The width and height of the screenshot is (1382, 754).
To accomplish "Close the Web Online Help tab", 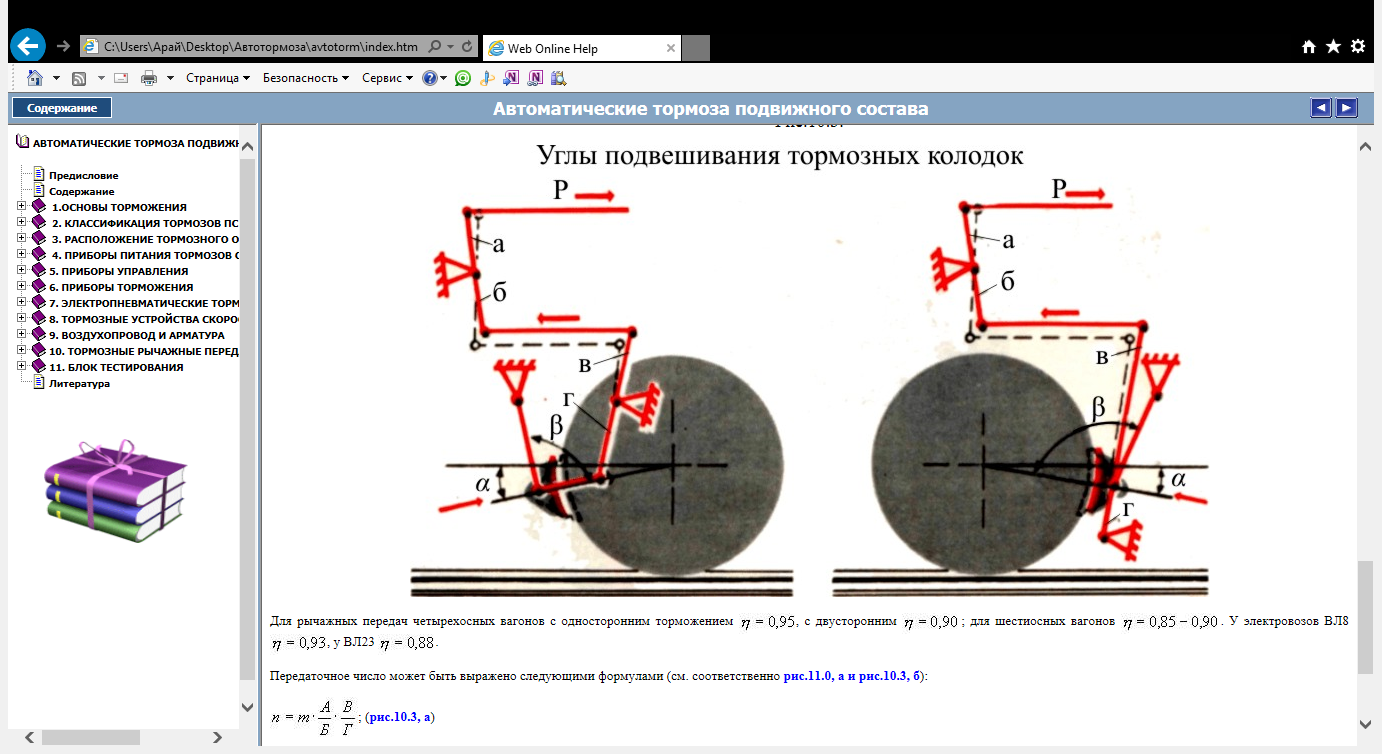I will (x=671, y=47).
